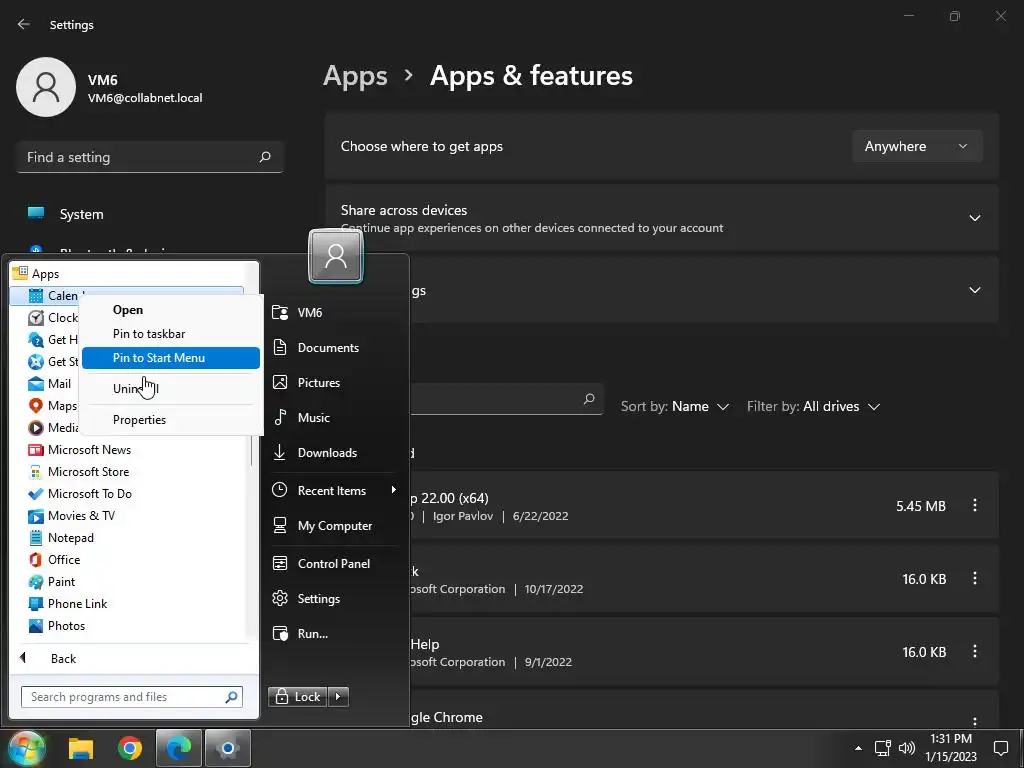Open Microsoft News icon
Image resolution: width=1024 pixels, height=768 pixels.
(x=36, y=450)
